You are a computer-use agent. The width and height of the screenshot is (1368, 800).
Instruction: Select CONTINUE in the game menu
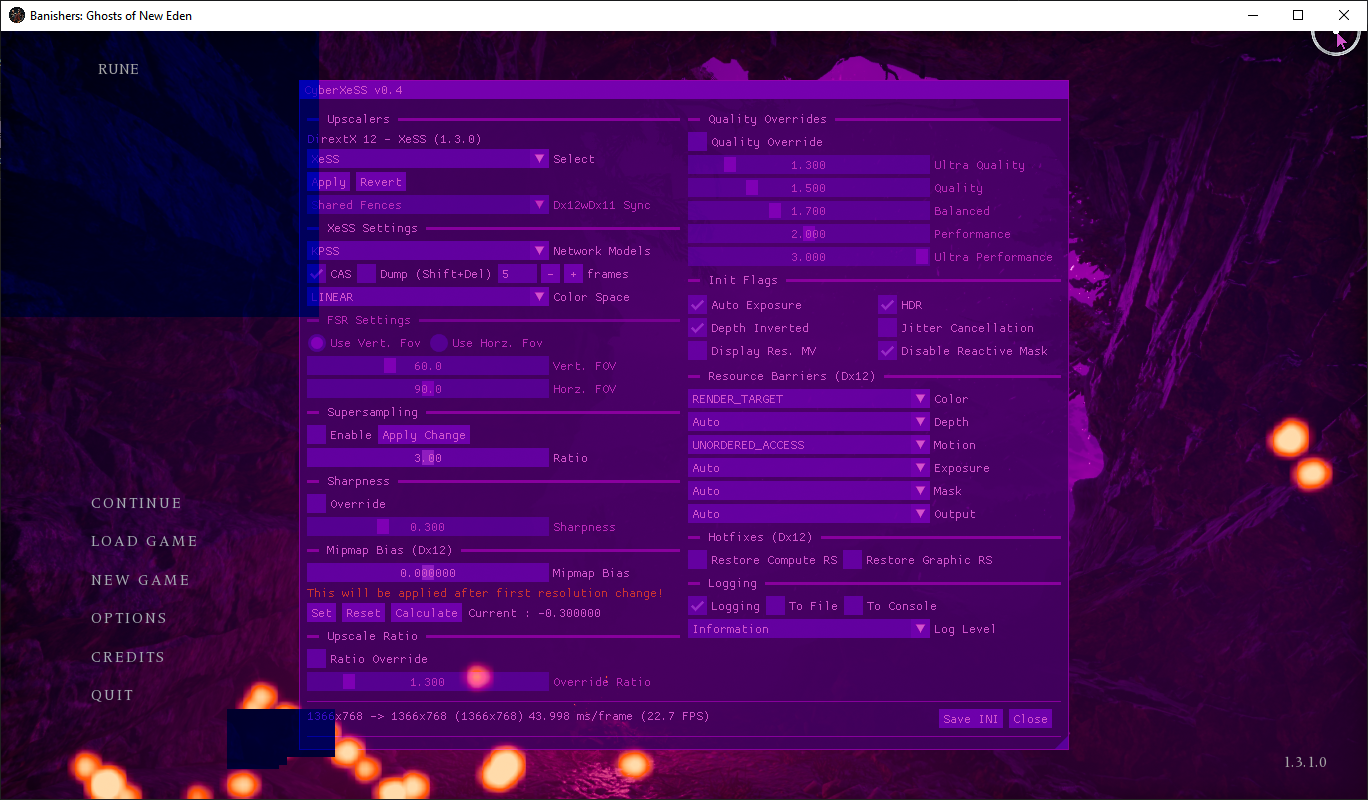point(136,503)
